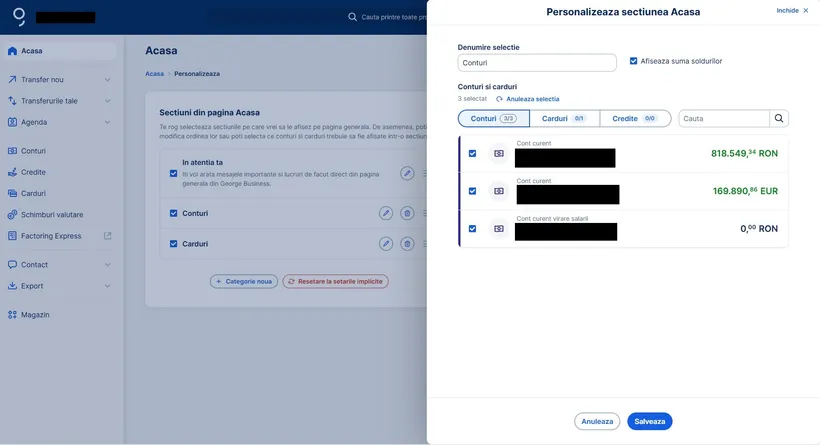The image size is (820, 445).
Task: Toggle Afiseaza suma soldurilor checkbox
Action: click(x=633, y=61)
